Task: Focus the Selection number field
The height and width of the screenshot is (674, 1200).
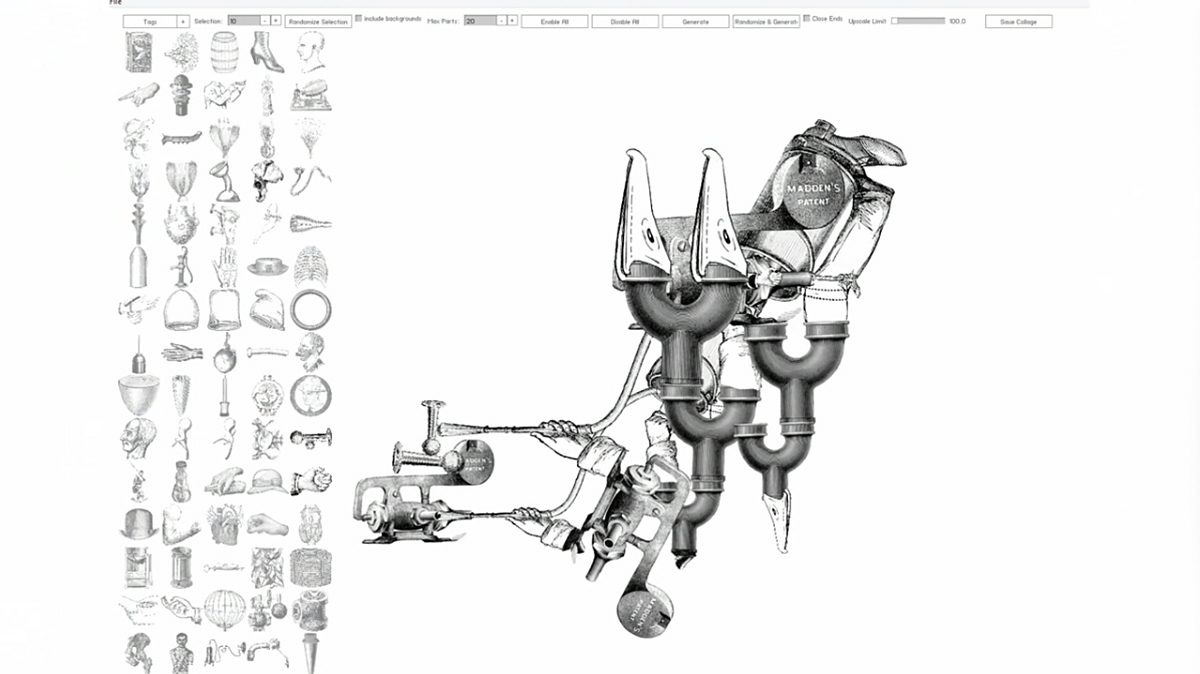Action: tap(243, 21)
